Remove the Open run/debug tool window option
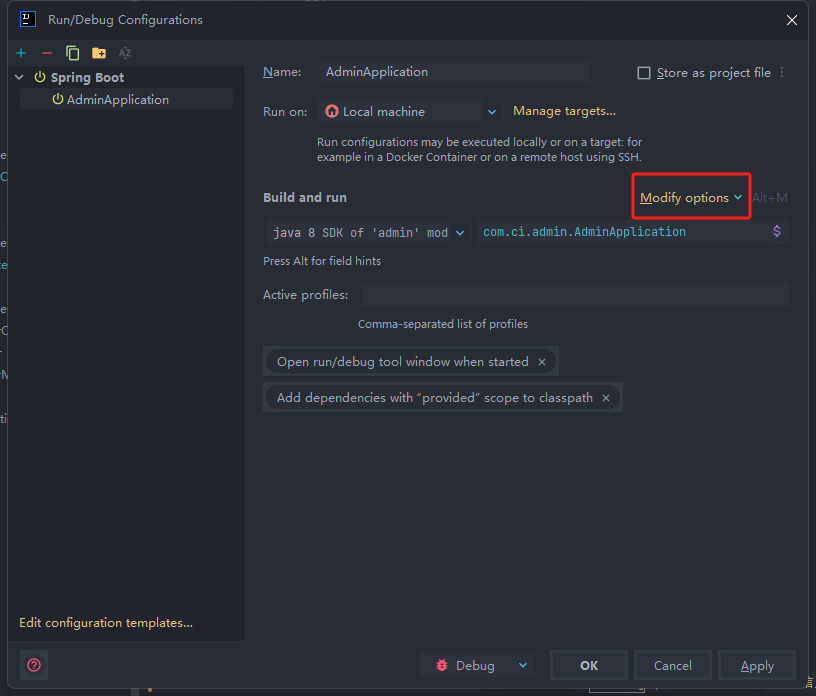 pyautogui.click(x=542, y=362)
